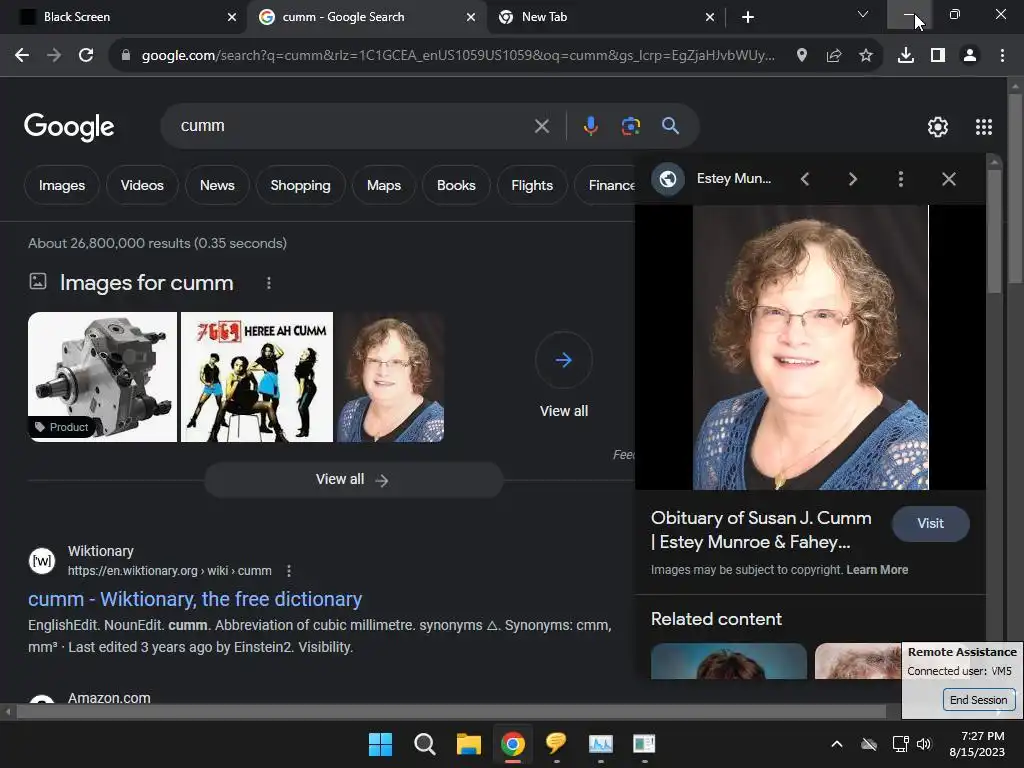1024x768 pixels.
Task: Show previous image in preview panel
Action: click(805, 179)
